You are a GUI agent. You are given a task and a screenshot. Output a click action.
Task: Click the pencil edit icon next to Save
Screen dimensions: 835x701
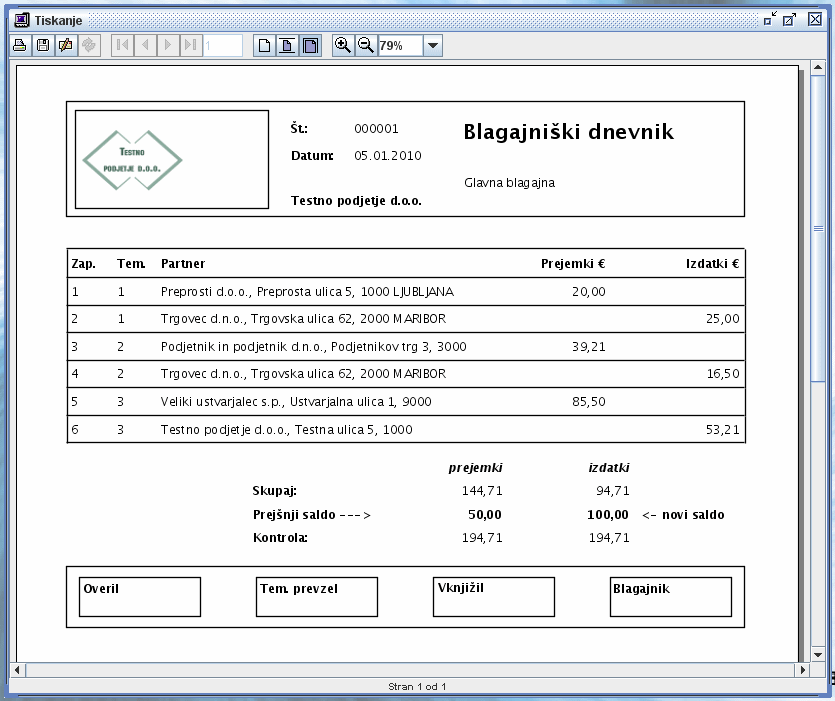pyautogui.click(x=66, y=45)
